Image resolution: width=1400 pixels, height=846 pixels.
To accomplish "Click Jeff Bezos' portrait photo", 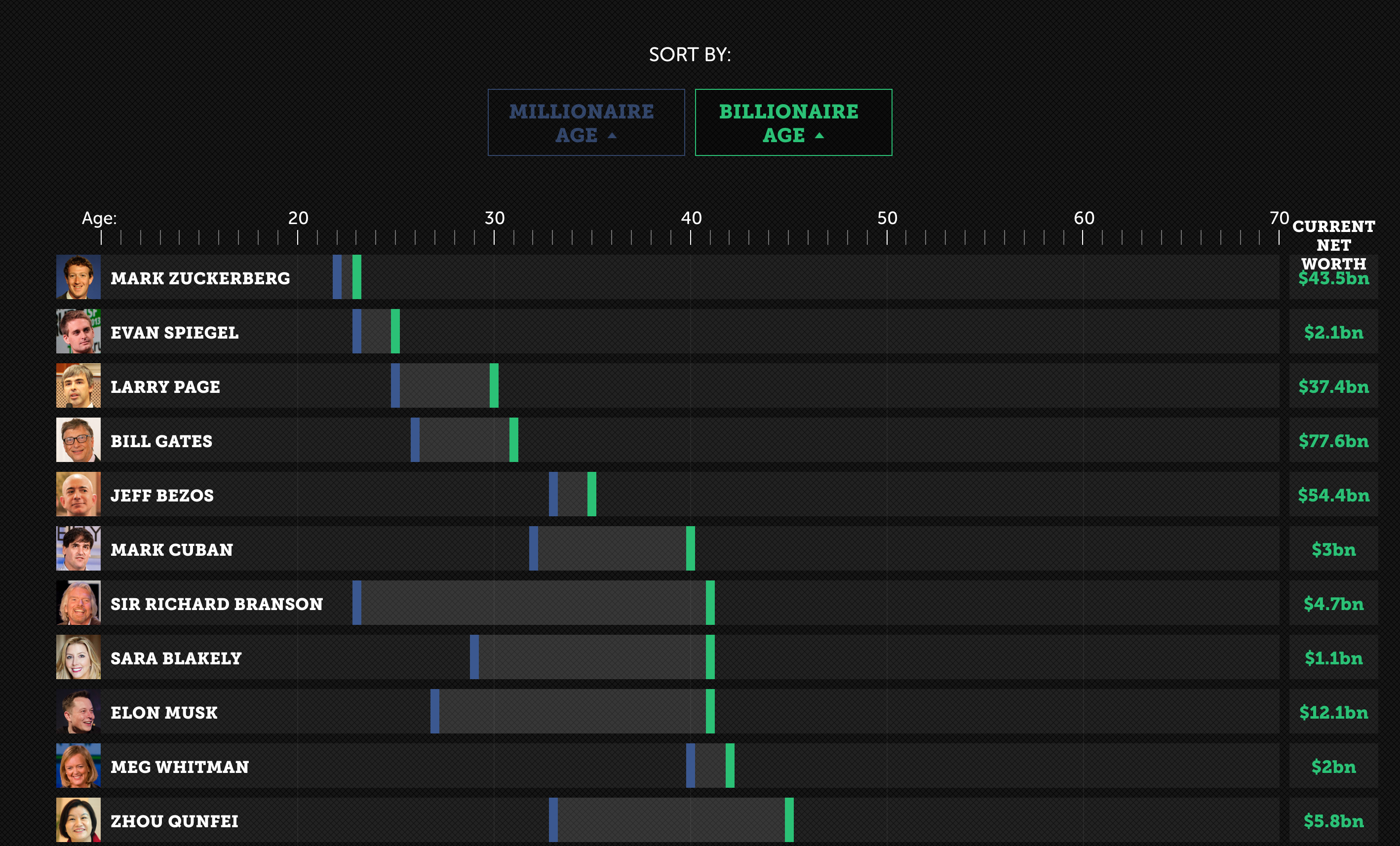I will tap(78, 494).
